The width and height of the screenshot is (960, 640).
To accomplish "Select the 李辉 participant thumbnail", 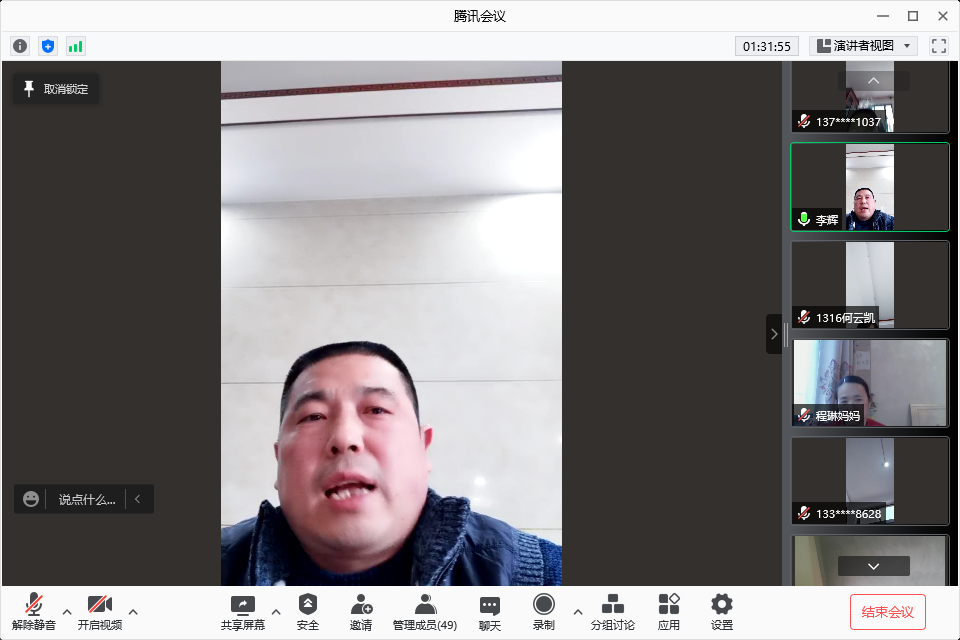I will [x=870, y=187].
